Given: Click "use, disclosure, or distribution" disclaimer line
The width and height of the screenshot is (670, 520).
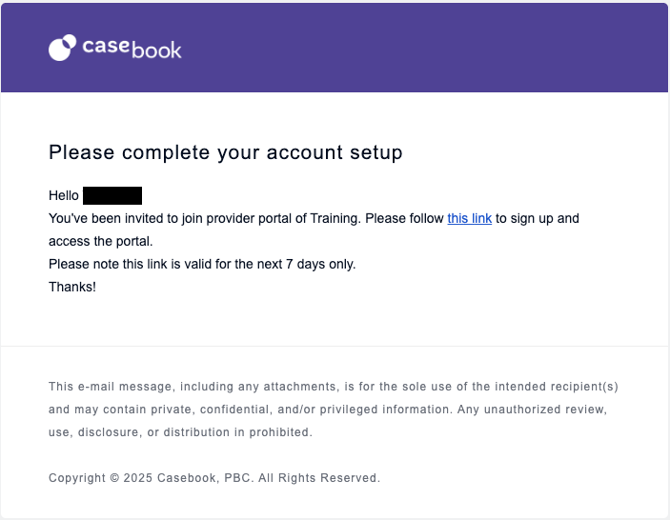Looking at the screenshot, I should point(180,432).
